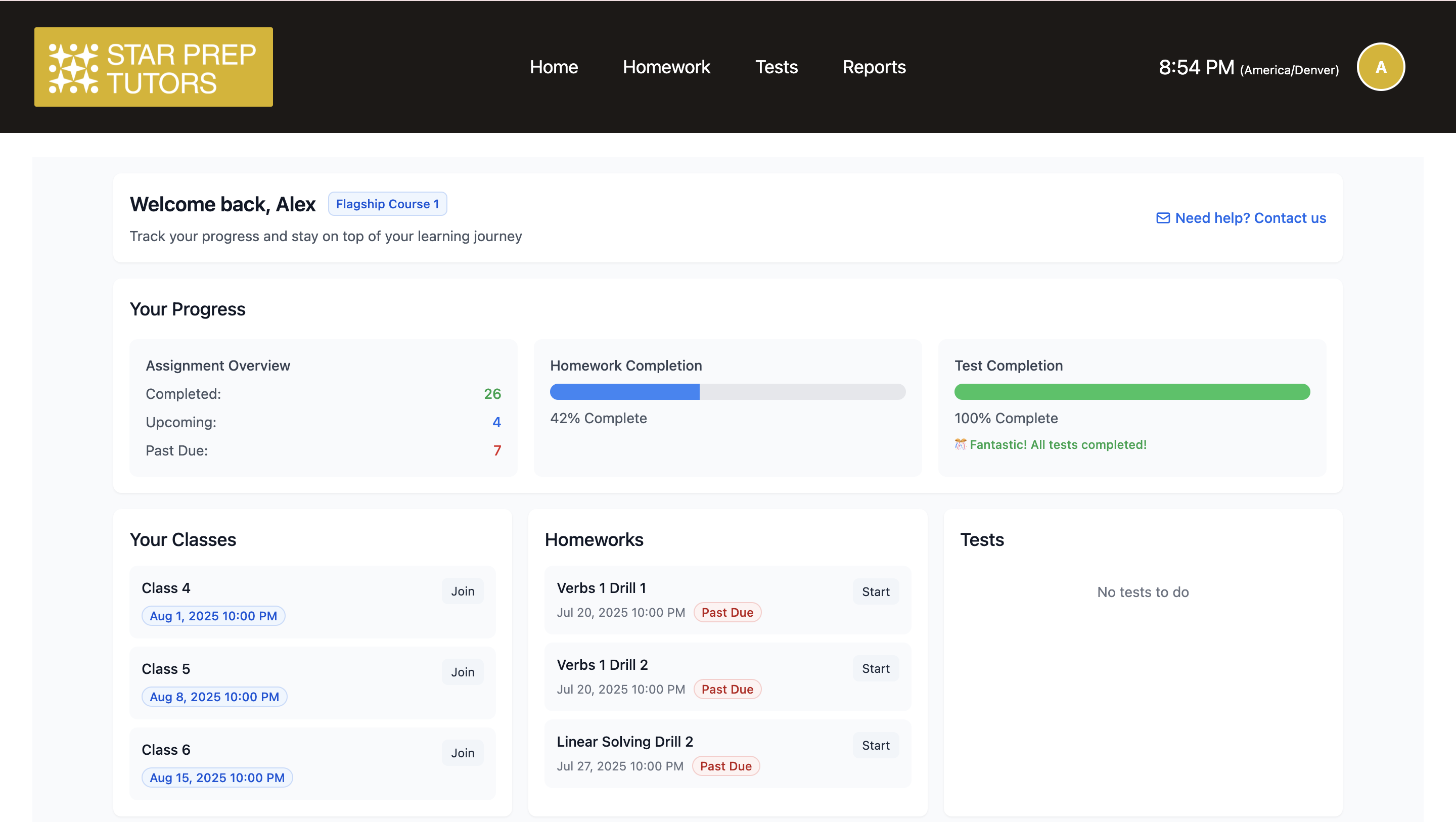Start Linear Solving Drill 2
Screen dimensions: 1456x822
[875, 746]
